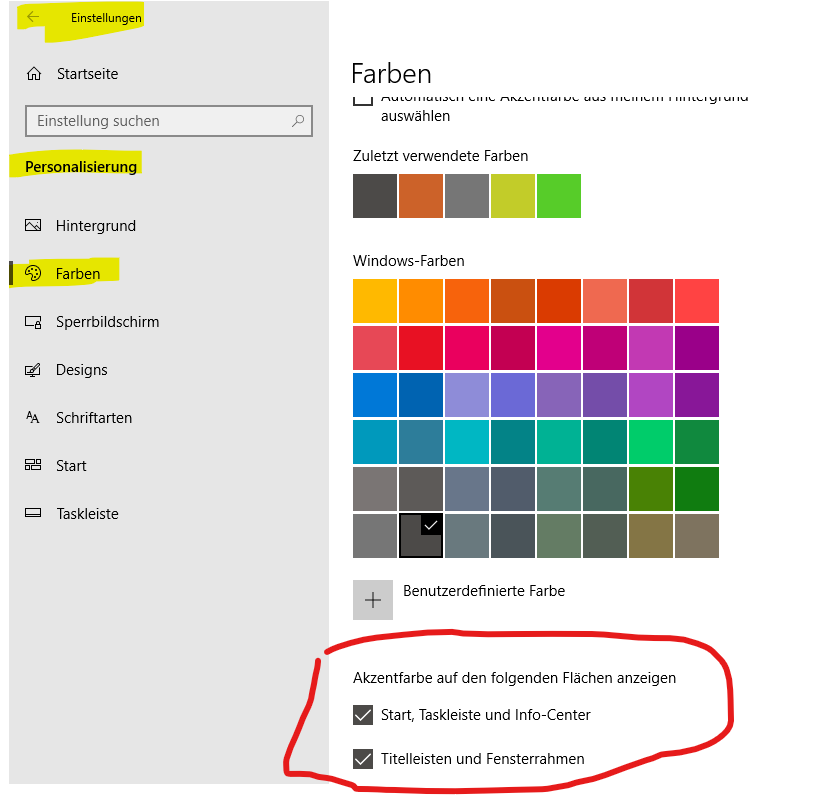Click the Start tiles icon
The height and width of the screenshot is (795, 827).
click(x=33, y=465)
